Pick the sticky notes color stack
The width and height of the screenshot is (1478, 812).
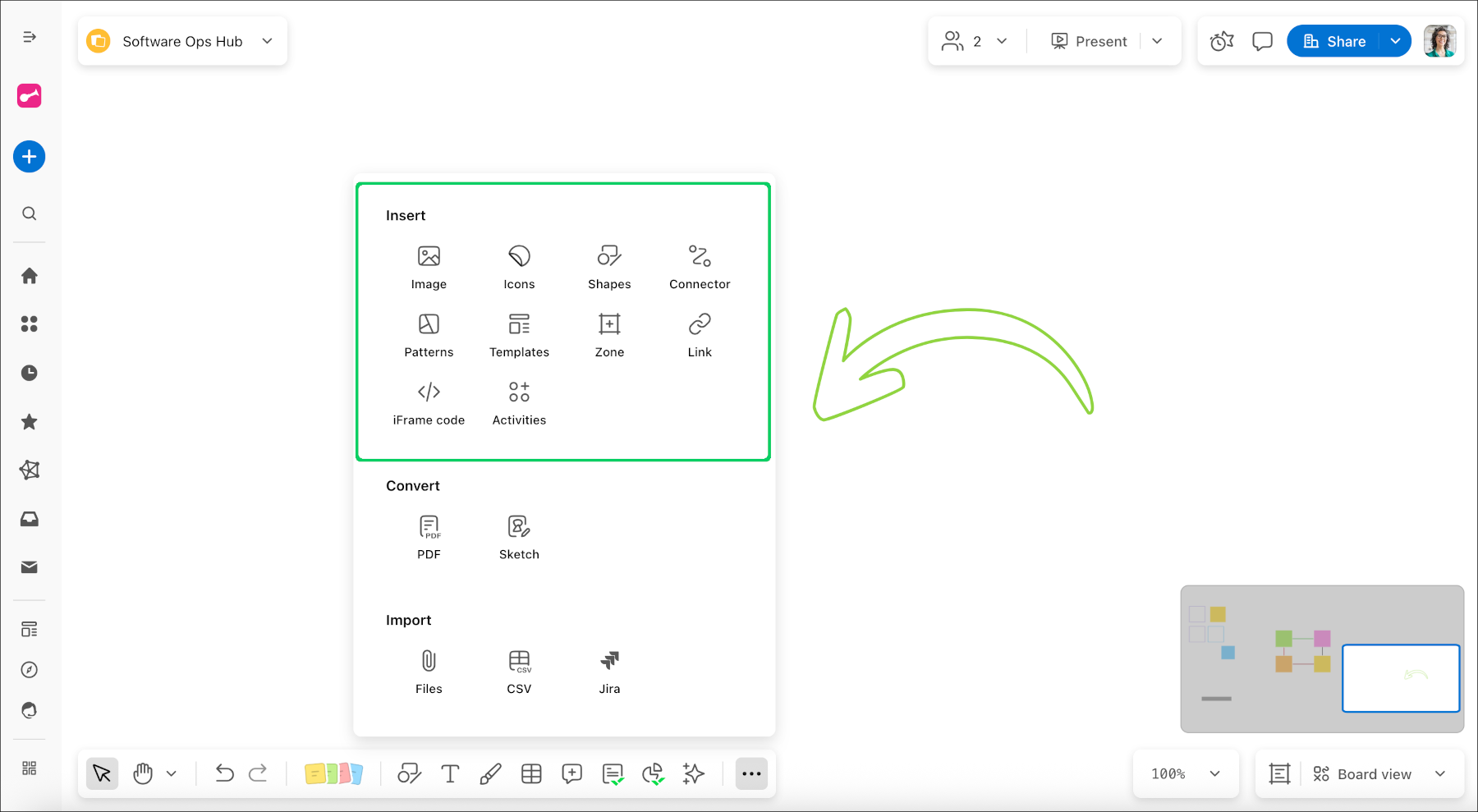coord(333,773)
